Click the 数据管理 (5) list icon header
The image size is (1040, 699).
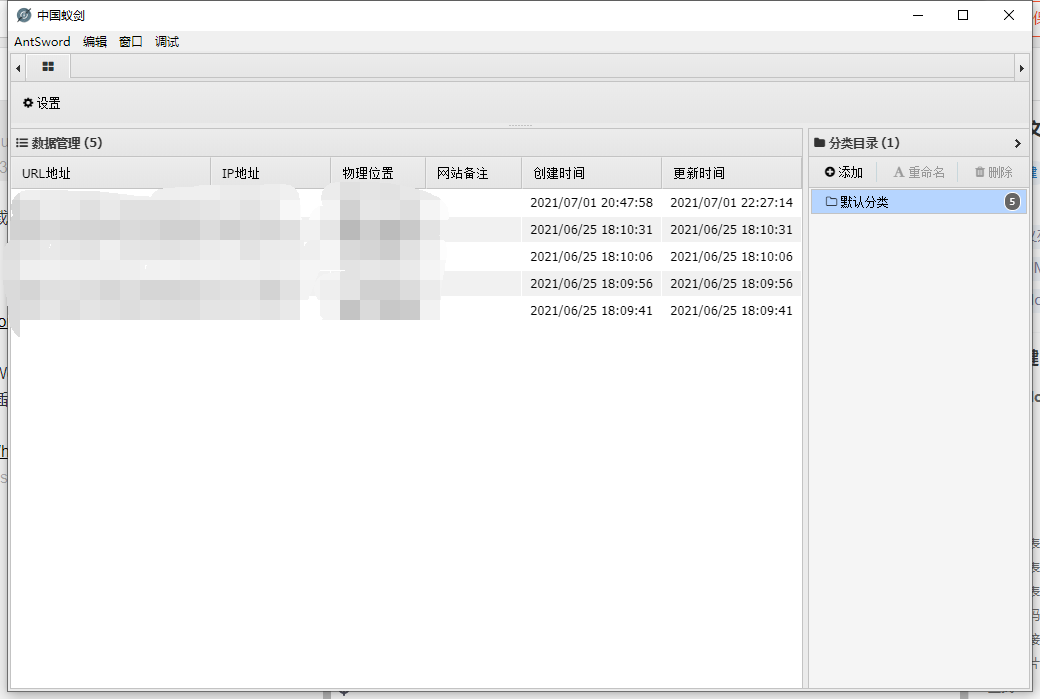[x=22, y=143]
